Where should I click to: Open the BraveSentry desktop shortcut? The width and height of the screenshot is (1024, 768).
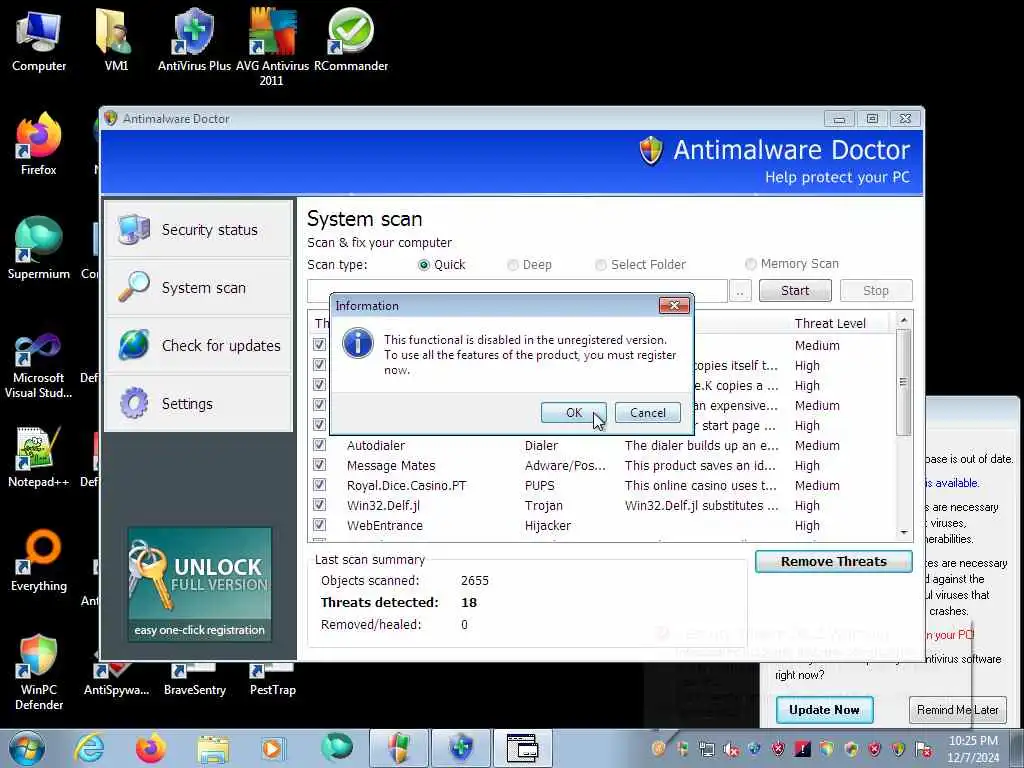point(195,679)
